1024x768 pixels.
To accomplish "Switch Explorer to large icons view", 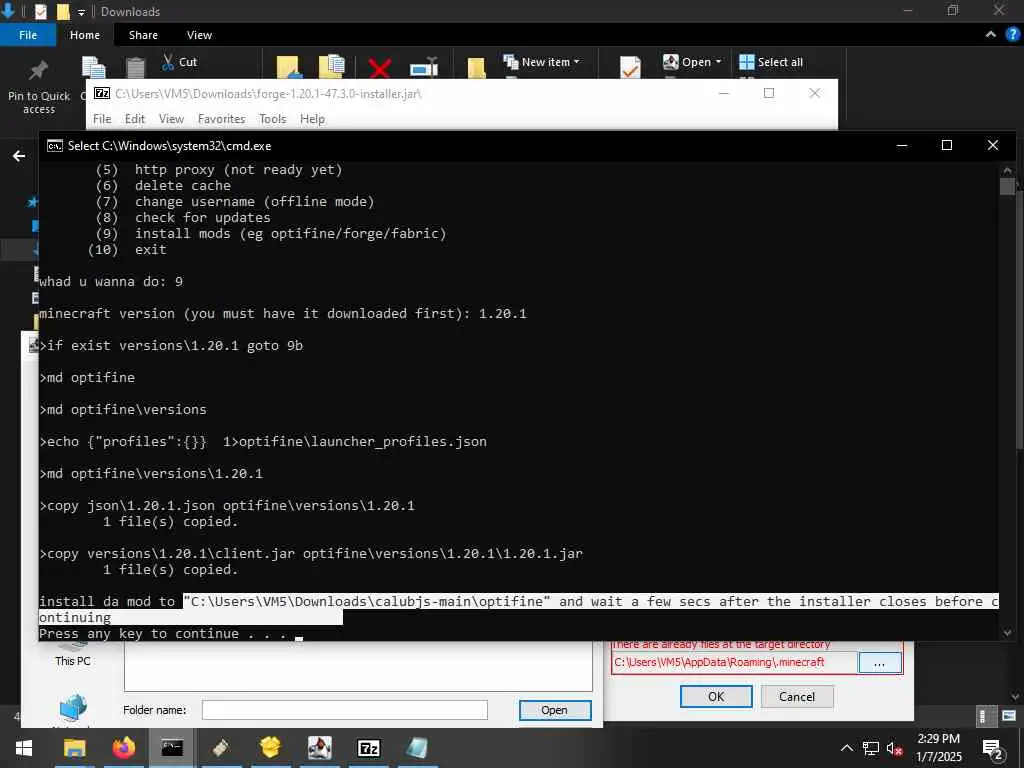I will pos(1009,716).
